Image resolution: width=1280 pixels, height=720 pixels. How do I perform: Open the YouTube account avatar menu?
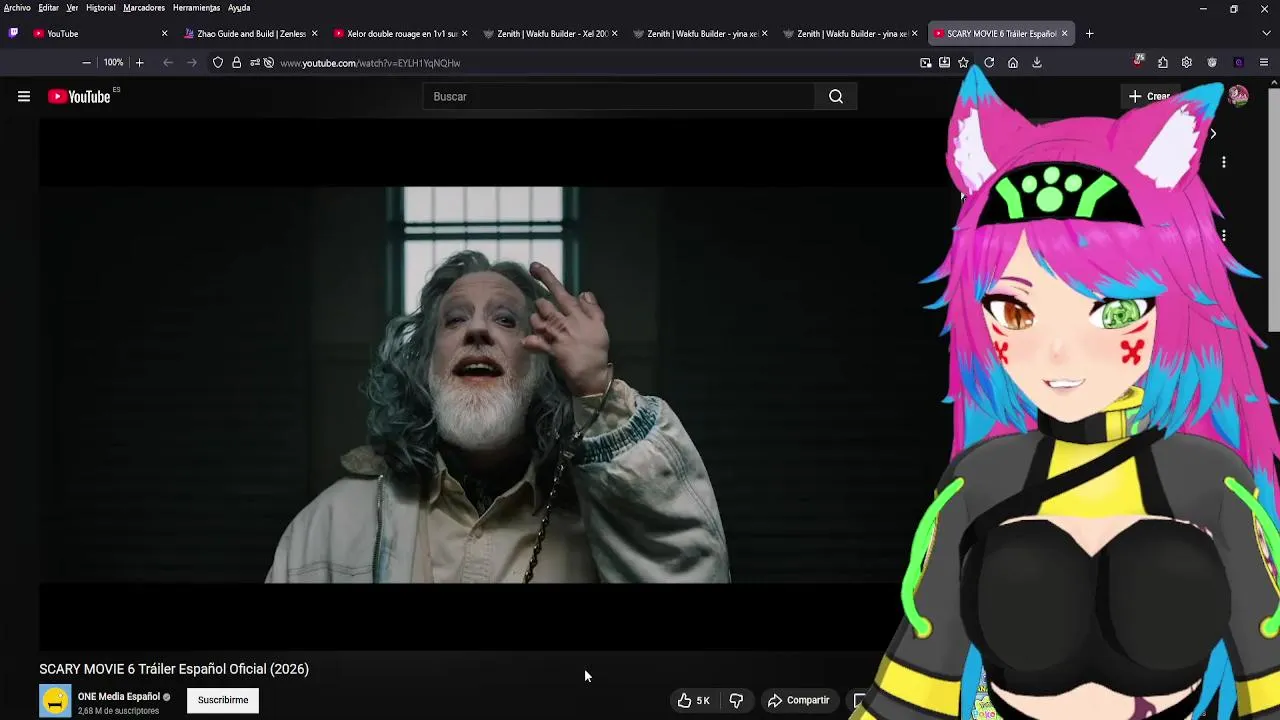click(1238, 97)
